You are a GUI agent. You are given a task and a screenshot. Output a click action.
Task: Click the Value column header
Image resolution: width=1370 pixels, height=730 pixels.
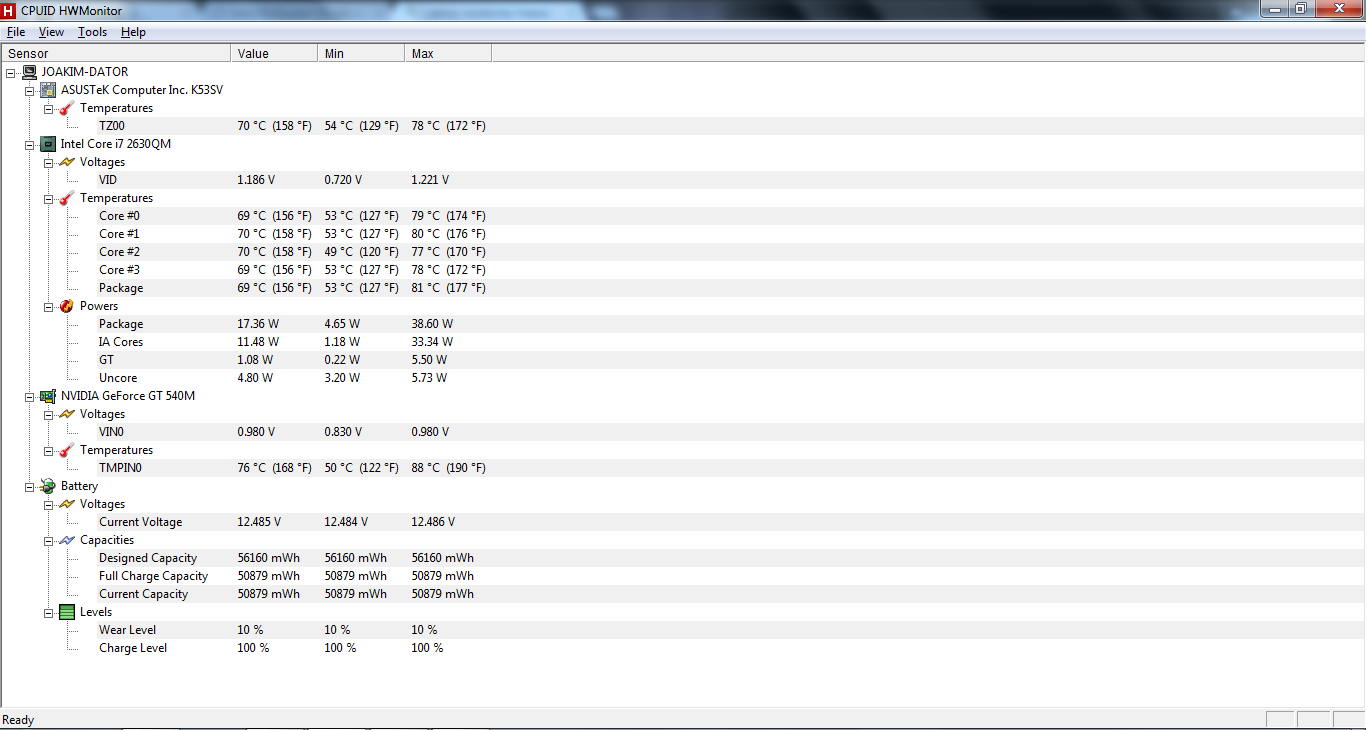[x=274, y=54]
